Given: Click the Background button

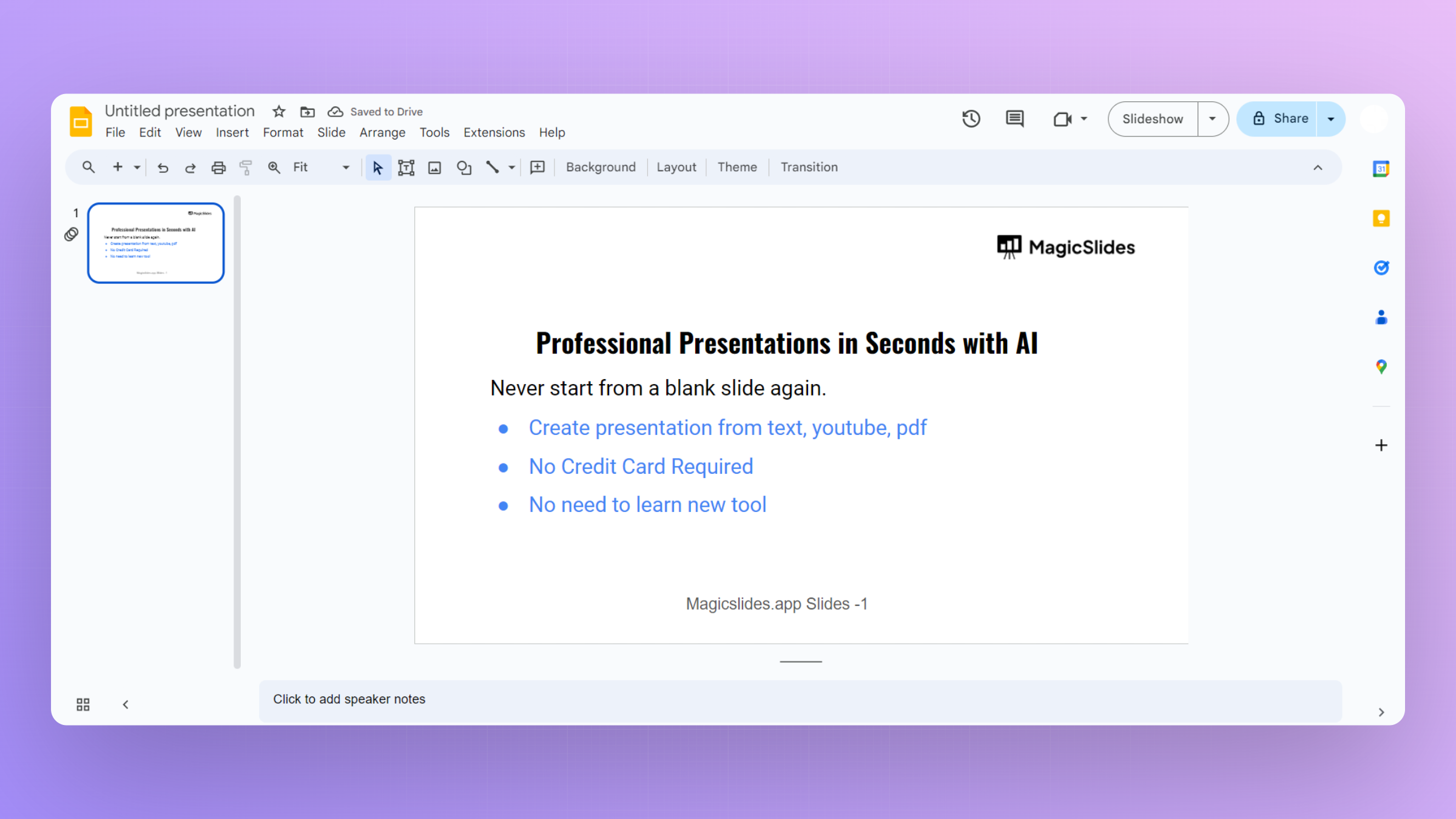Looking at the screenshot, I should 601,167.
